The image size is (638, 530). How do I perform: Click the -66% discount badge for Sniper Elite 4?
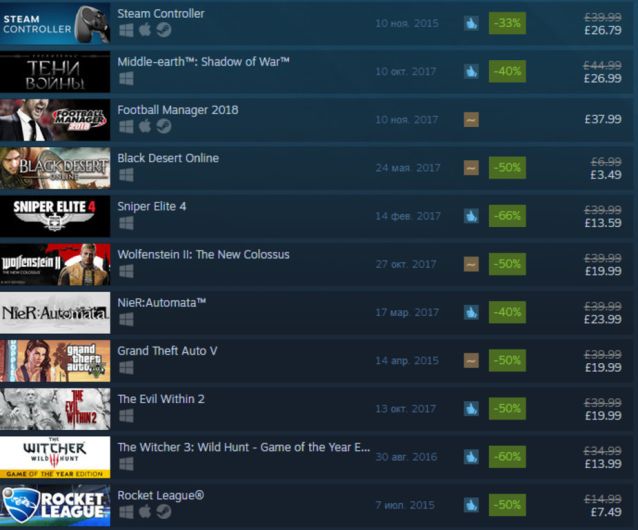pyautogui.click(x=507, y=216)
